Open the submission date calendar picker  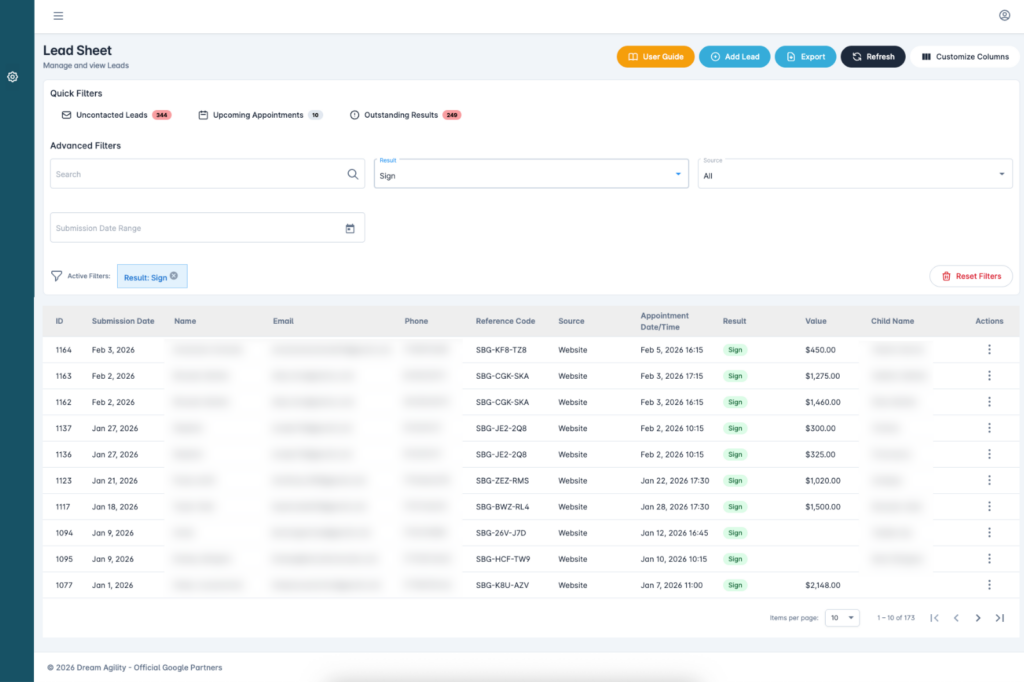pyautogui.click(x=350, y=228)
